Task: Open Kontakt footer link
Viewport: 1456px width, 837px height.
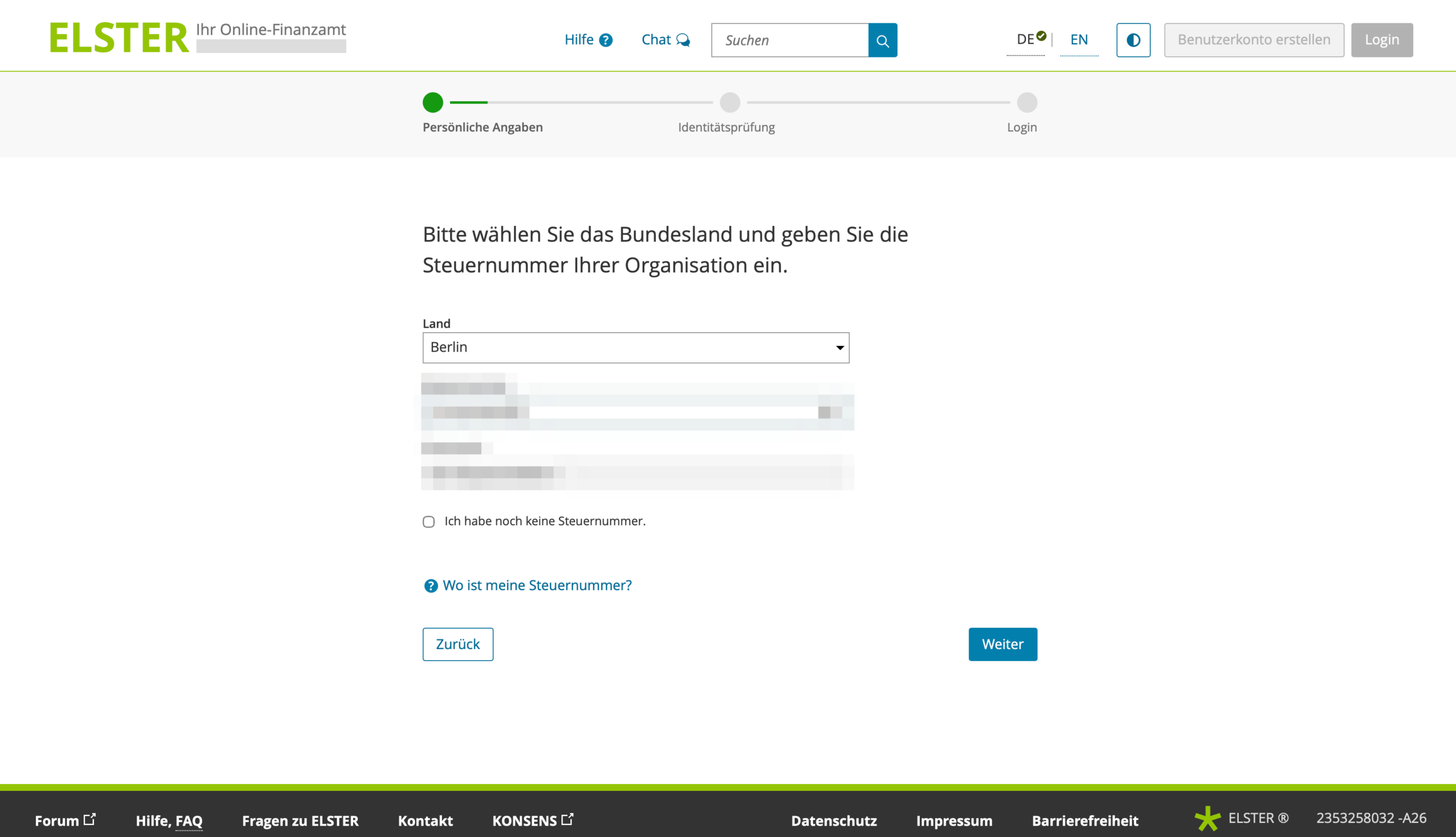Action: (x=425, y=820)
